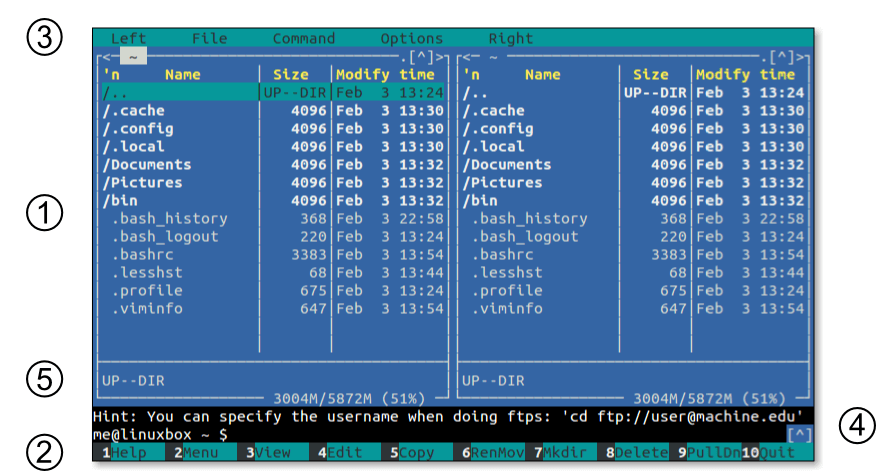The width and height of the screenshot is (882, 474).
Task: Select /.config directory in left panel
Action: click(x=273, y=128)
